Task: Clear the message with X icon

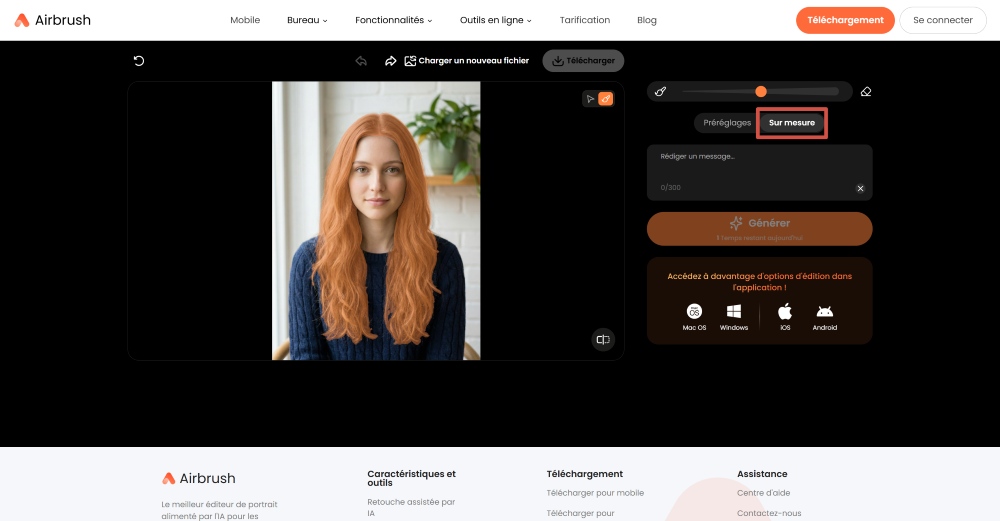Action: [860, 188]
